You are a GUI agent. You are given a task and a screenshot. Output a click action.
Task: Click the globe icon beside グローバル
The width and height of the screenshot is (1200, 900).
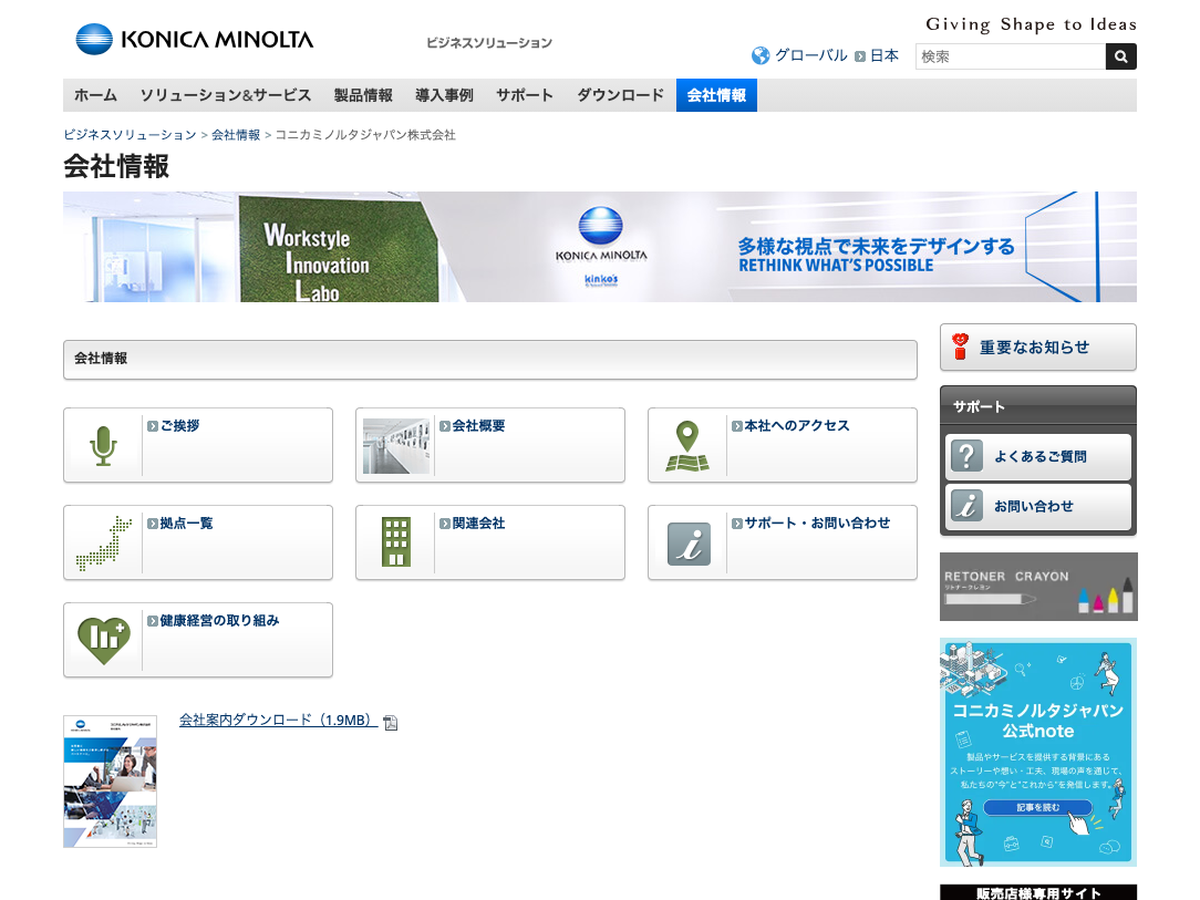coord(761,56)
